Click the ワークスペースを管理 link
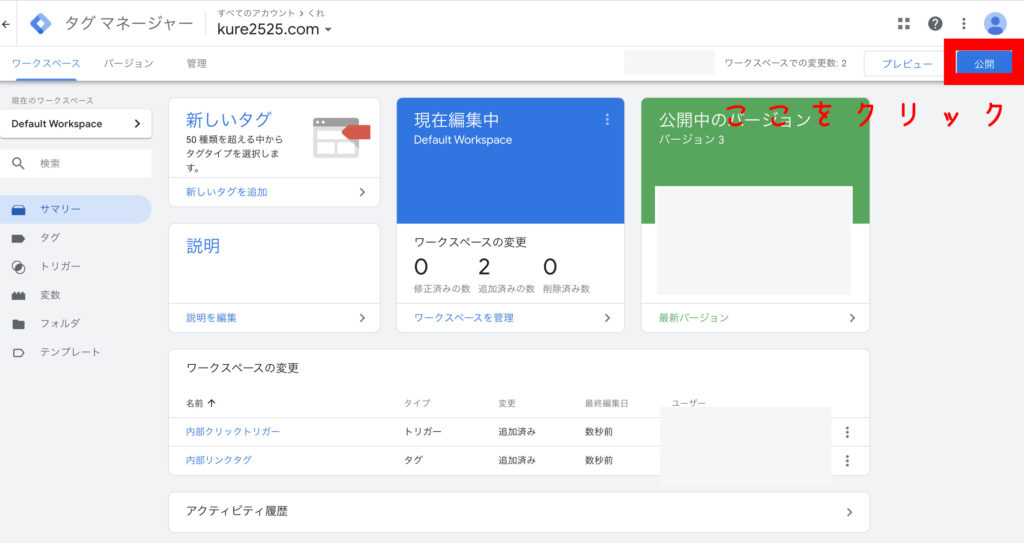The width and height of the screenshot is (1024, 543). click(464, 318)
